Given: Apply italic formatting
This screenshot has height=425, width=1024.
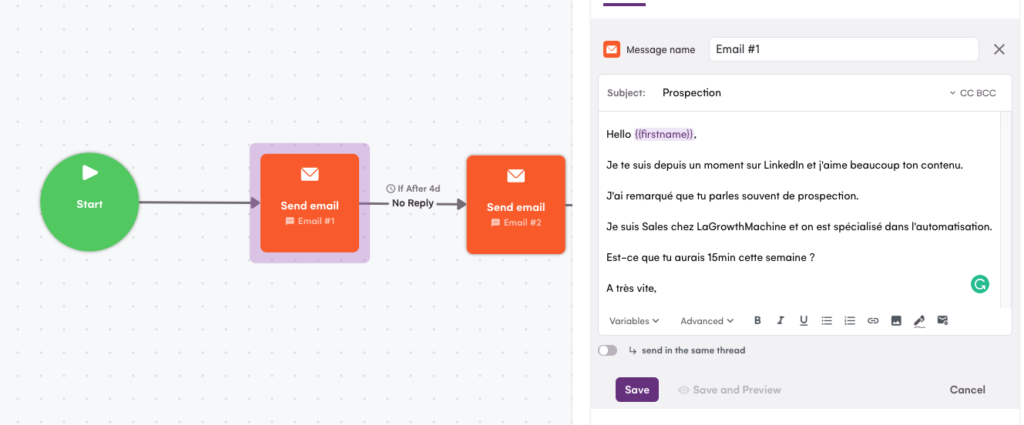Looking at the screenshot, I should 780,321.
